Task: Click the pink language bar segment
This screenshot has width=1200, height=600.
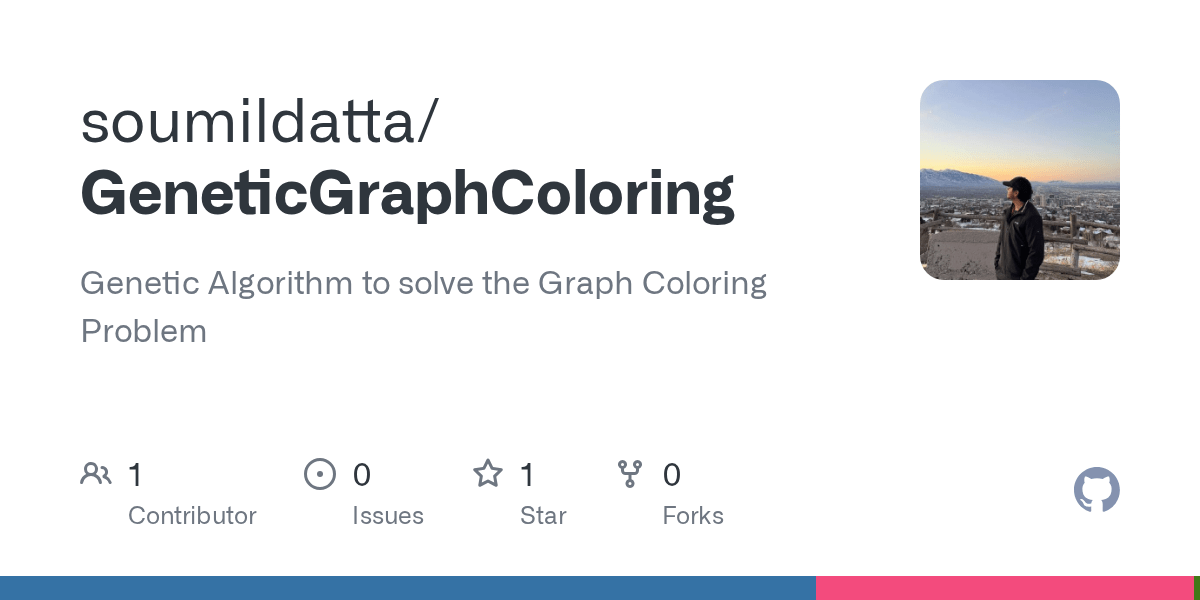Action: tap(1005, 588)
